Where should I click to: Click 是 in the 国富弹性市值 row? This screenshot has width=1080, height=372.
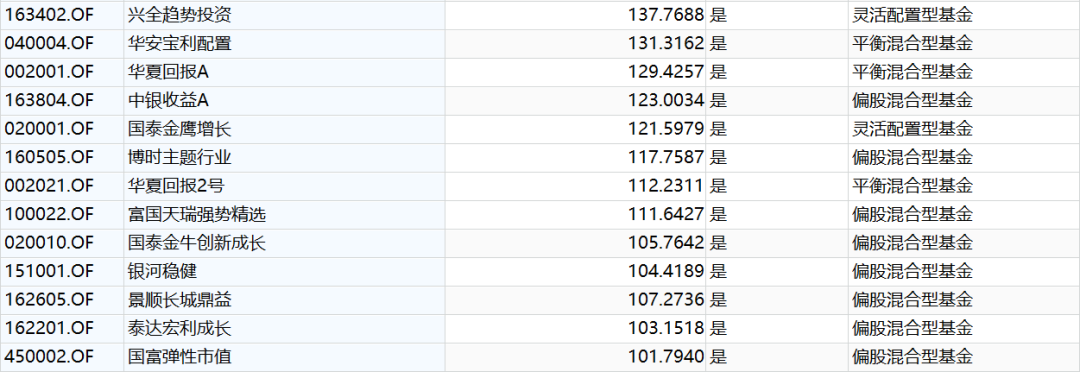pyautogui.click(x=718, y=357)
